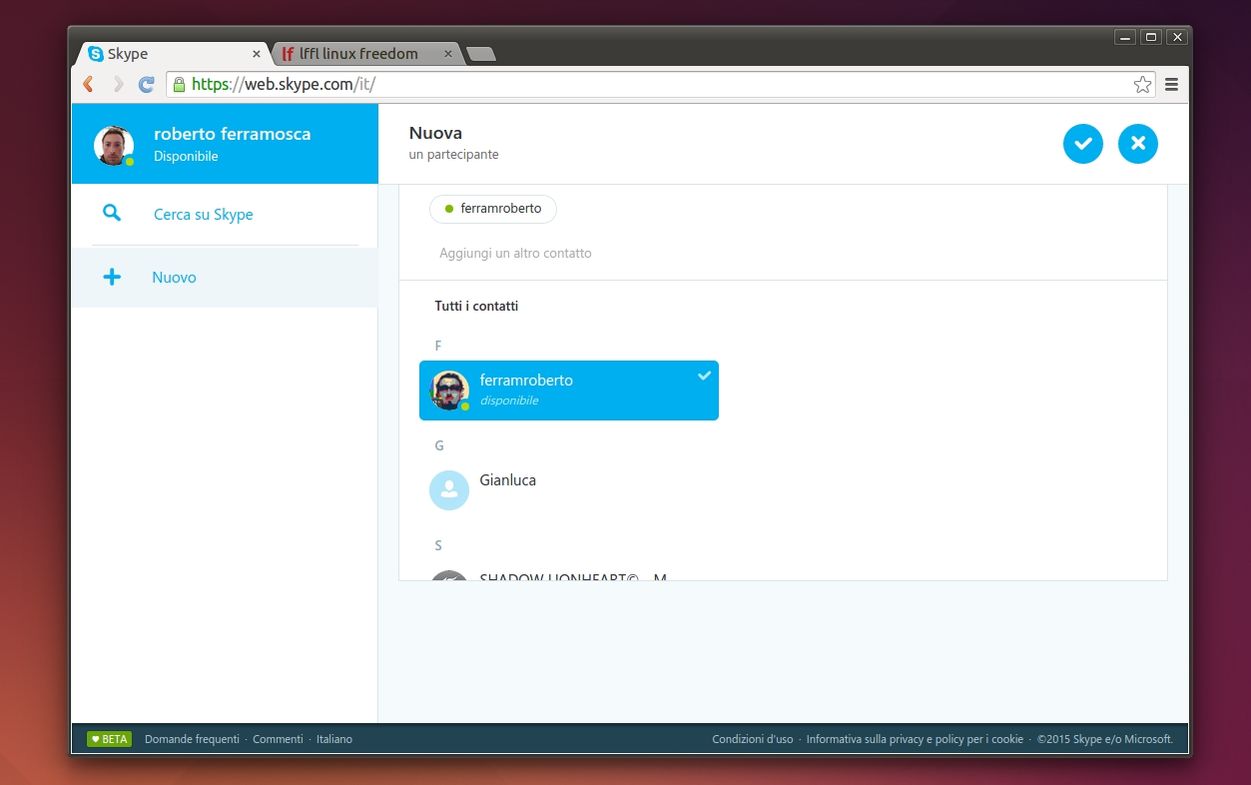Click the search icon next to Cerca su Skype
Image resolution: width=1251 pixels, height=785 pixels.
pyautogui.click(x=111, y=213)
